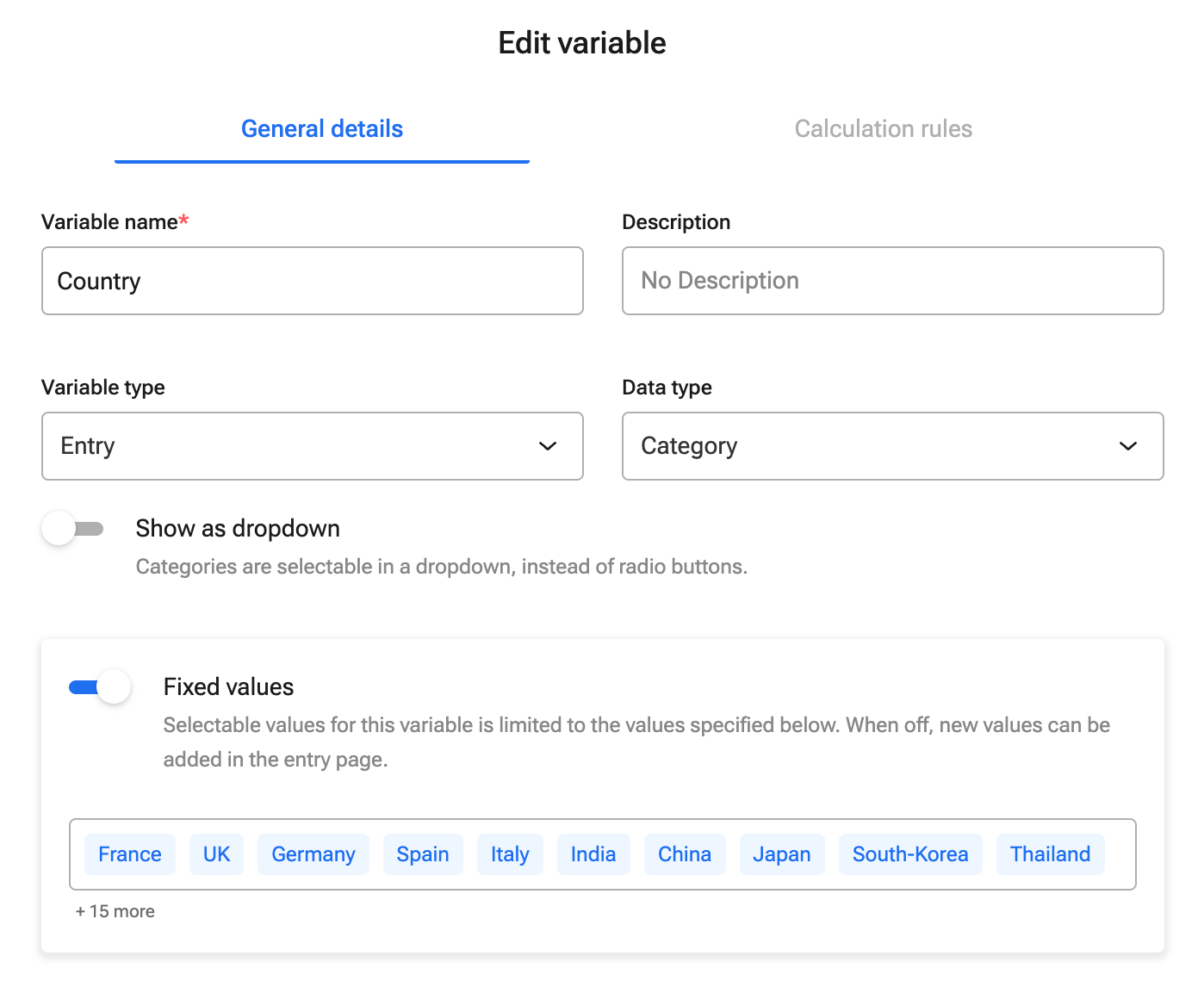Click the Japan value tag
Screen dimensions: 1204x987
pos(782,854)
